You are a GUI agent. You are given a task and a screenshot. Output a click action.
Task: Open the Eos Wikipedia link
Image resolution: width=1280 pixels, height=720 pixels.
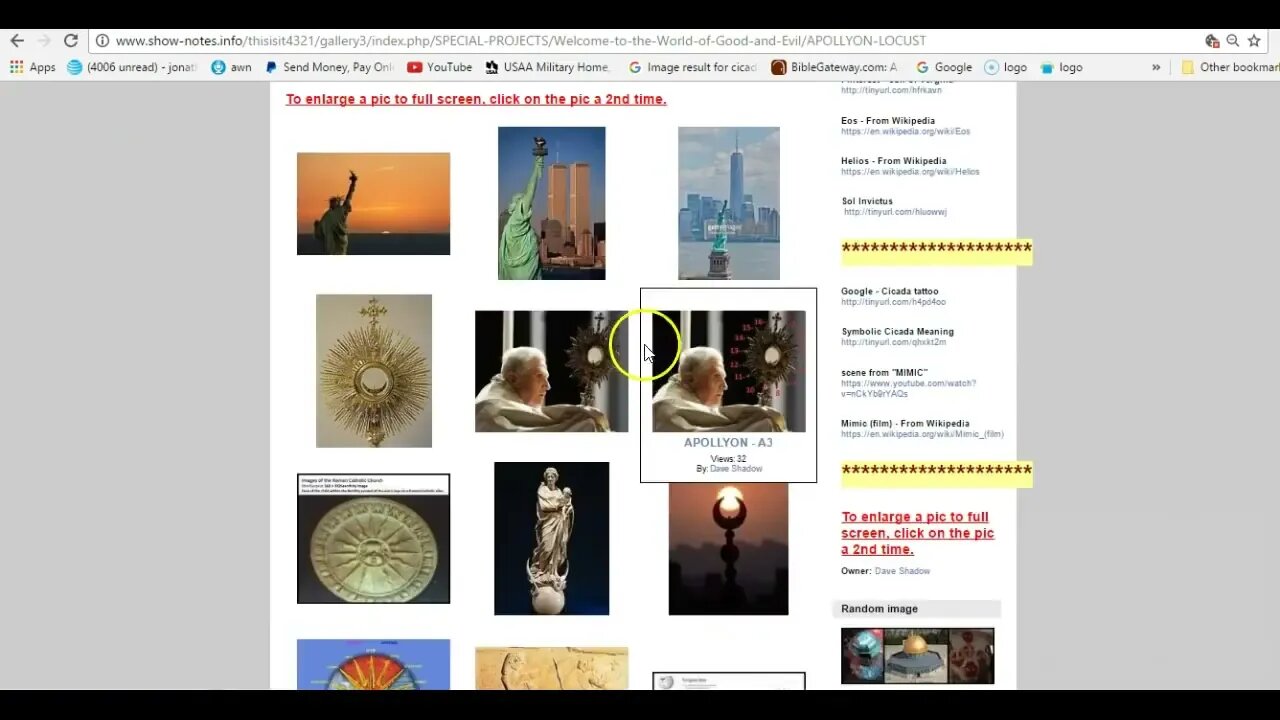[905, 131]
